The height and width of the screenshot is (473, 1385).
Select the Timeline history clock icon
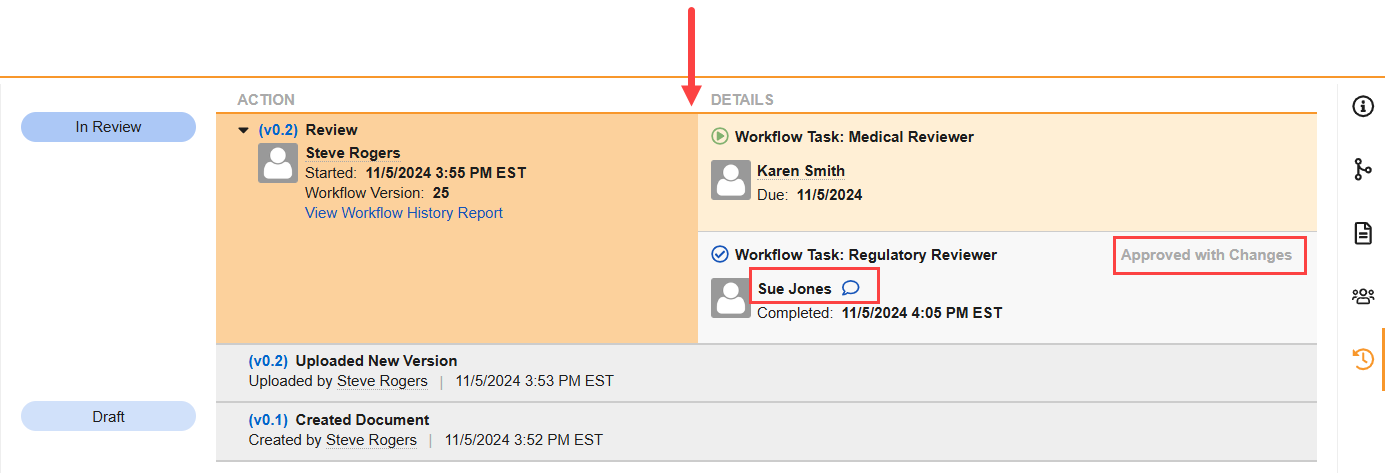coord(1362,359)
